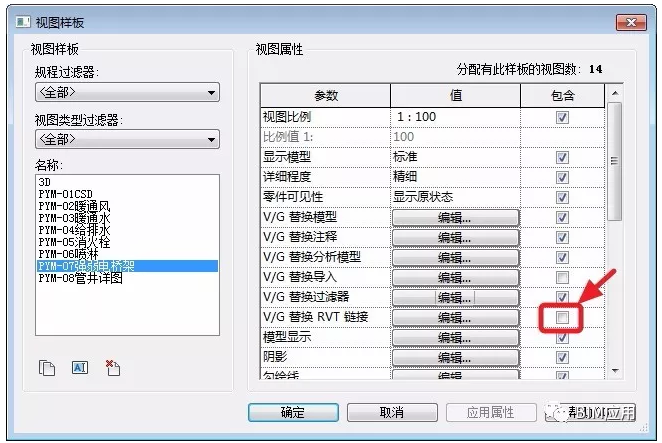Click 编辑 button for V/G 替换模型
The width and height of the screenshot is (662, 443).
tap(455, 217)
